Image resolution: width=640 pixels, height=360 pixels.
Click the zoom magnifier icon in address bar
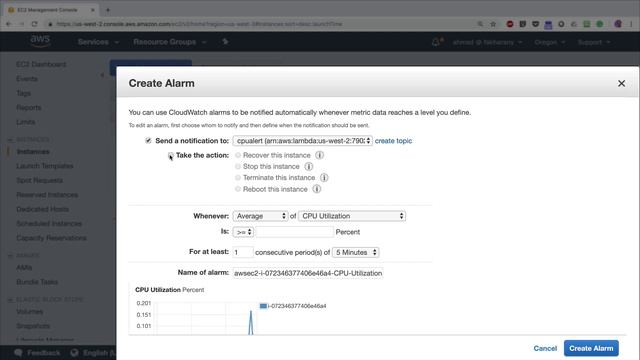point(480,24)
